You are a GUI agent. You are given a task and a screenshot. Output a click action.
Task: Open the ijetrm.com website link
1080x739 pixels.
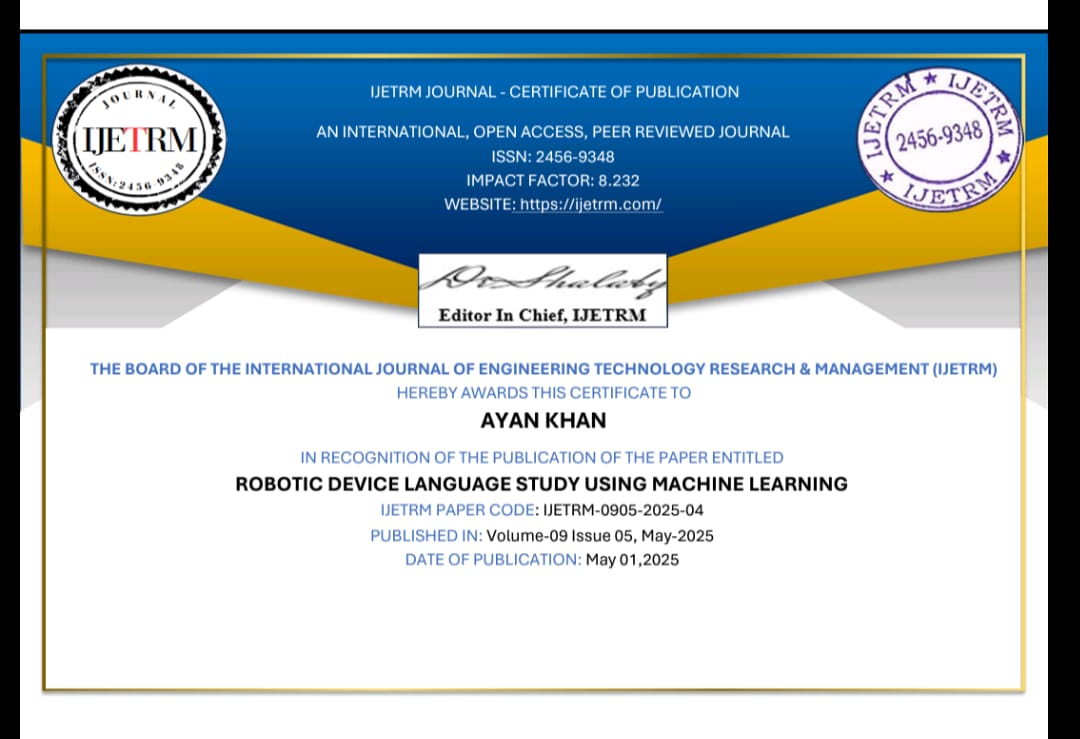590,205
